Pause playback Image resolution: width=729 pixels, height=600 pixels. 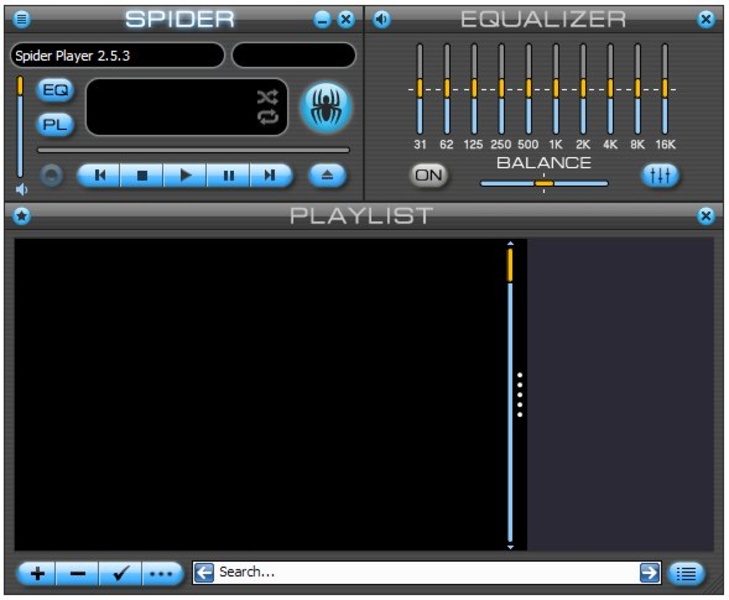click(228, 175)
